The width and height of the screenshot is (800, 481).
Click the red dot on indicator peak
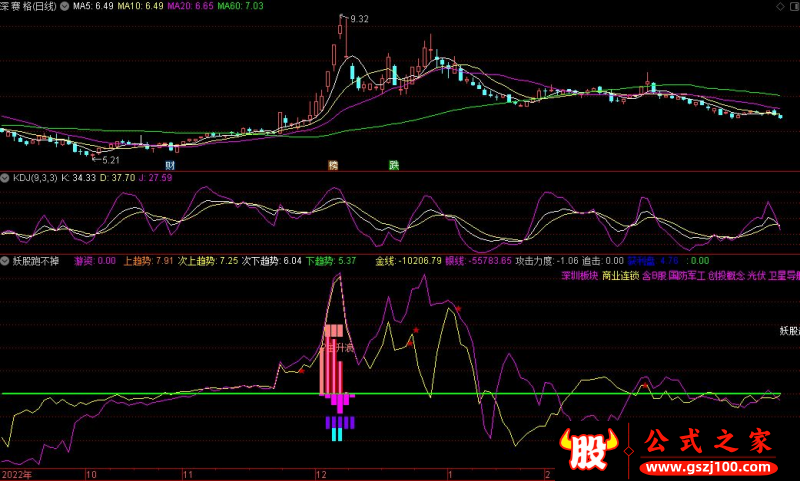click(458, 309)
